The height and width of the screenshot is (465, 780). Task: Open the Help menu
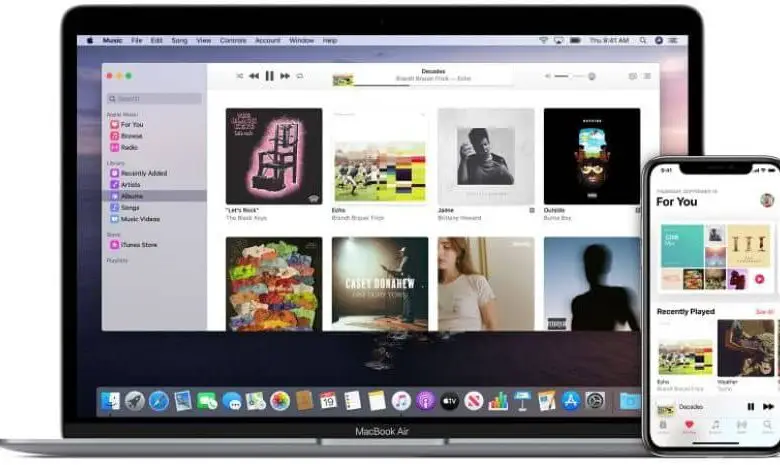click(x=330, y=41)
